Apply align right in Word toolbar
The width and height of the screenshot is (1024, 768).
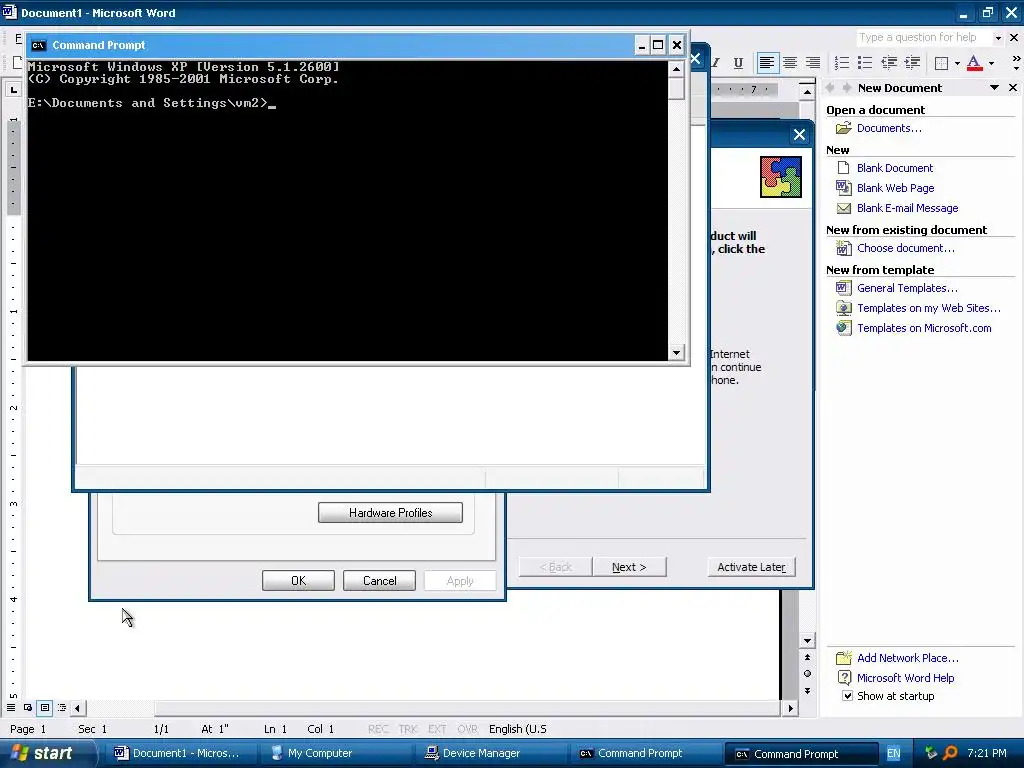813,63
